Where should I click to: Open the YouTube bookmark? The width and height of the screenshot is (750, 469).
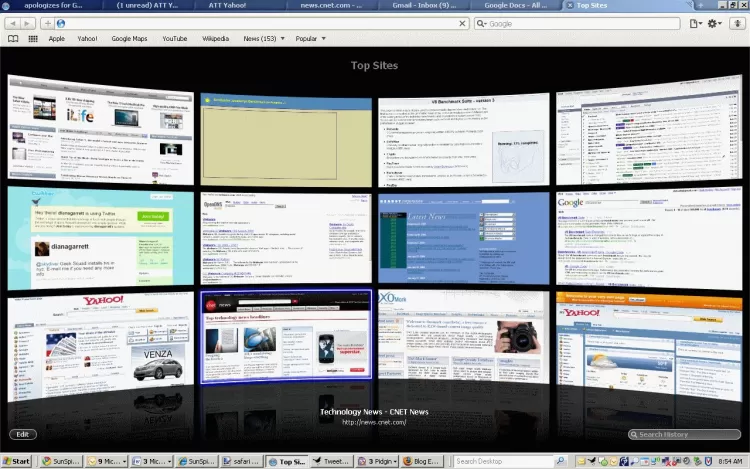175,39
